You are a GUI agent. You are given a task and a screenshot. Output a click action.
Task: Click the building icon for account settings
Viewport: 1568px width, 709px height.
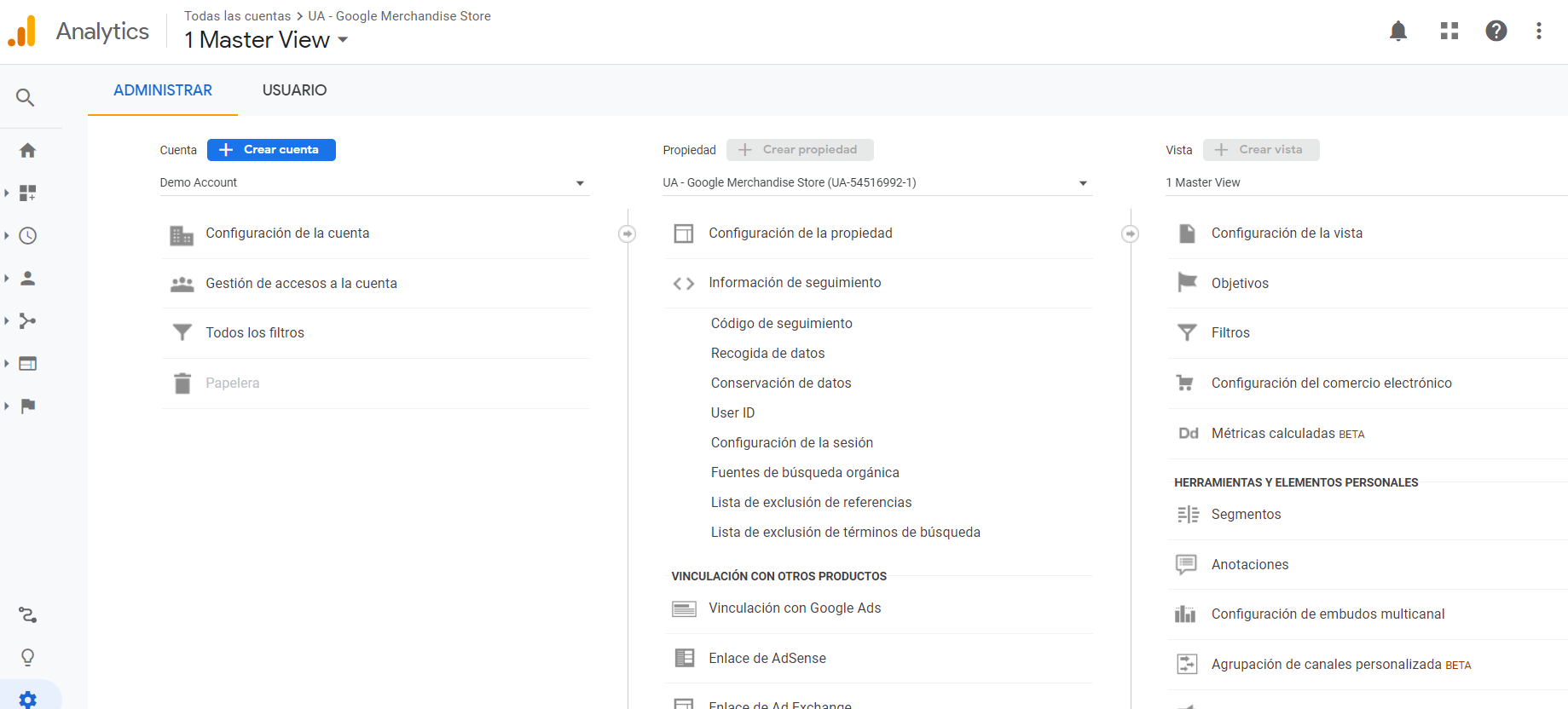pyautogui.click(x=182, y=234)
